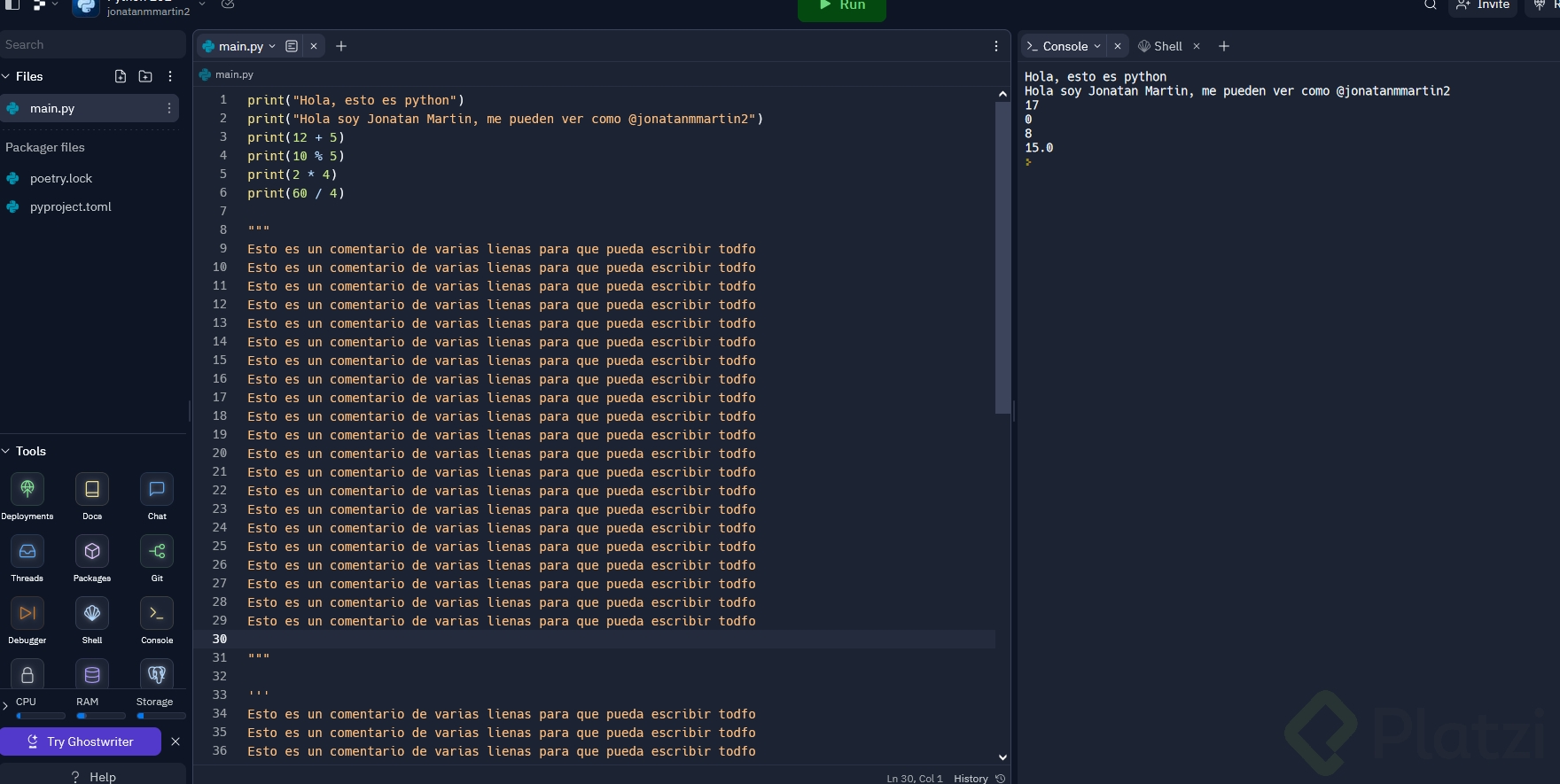
Task: Switch to the Console tab
Action: coord(1065,46)
